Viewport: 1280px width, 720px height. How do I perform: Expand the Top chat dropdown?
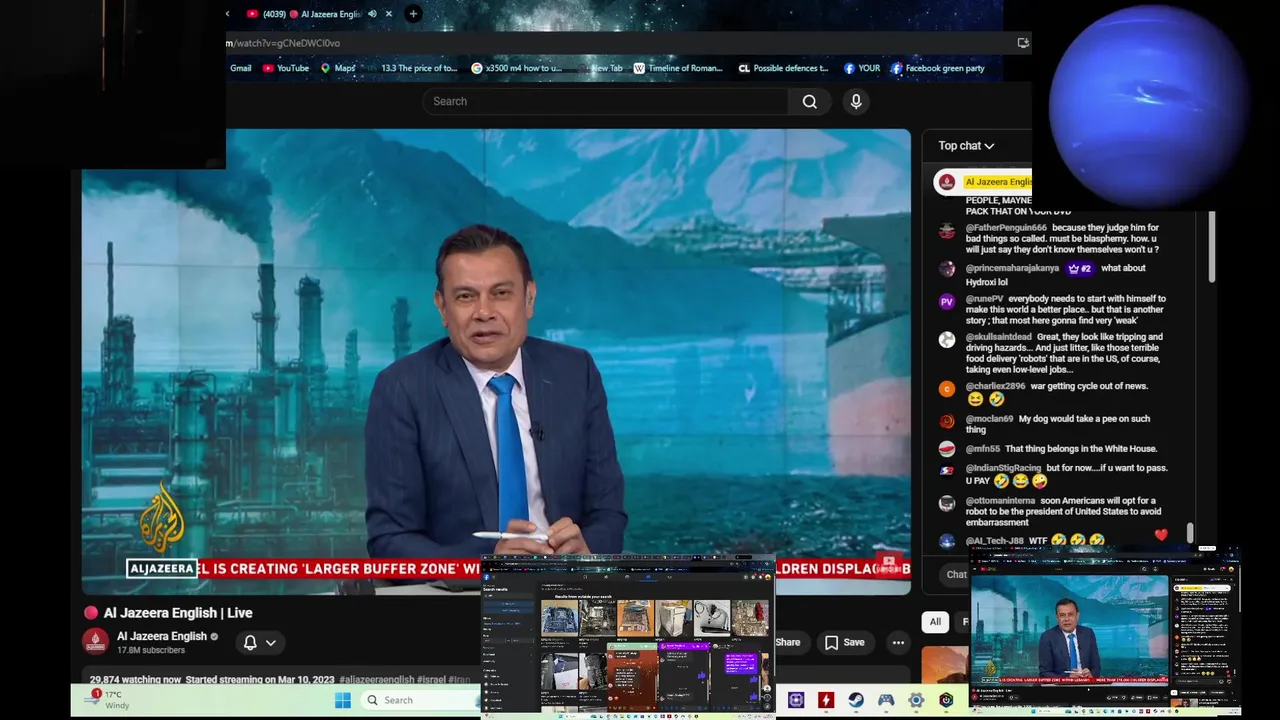coord(966,146)
